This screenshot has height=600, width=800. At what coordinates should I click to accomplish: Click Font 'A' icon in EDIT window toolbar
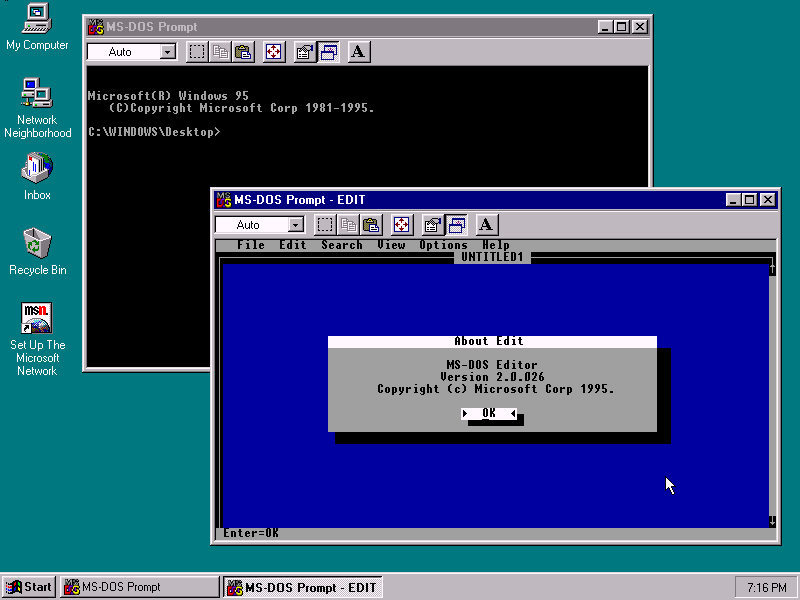[486, 224]
